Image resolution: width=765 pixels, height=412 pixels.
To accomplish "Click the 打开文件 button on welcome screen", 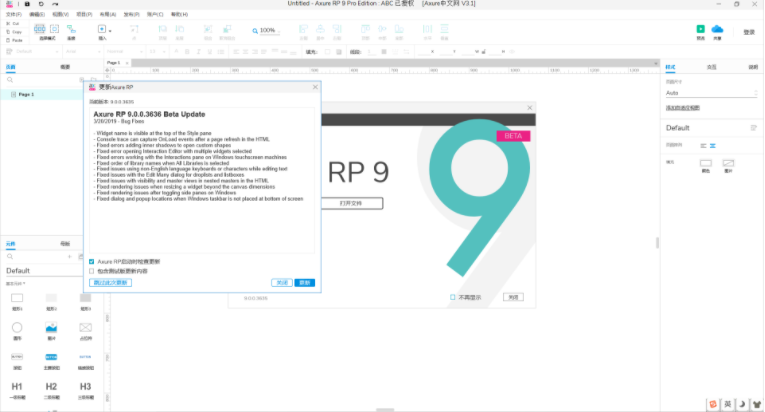I will click(351, 203).
